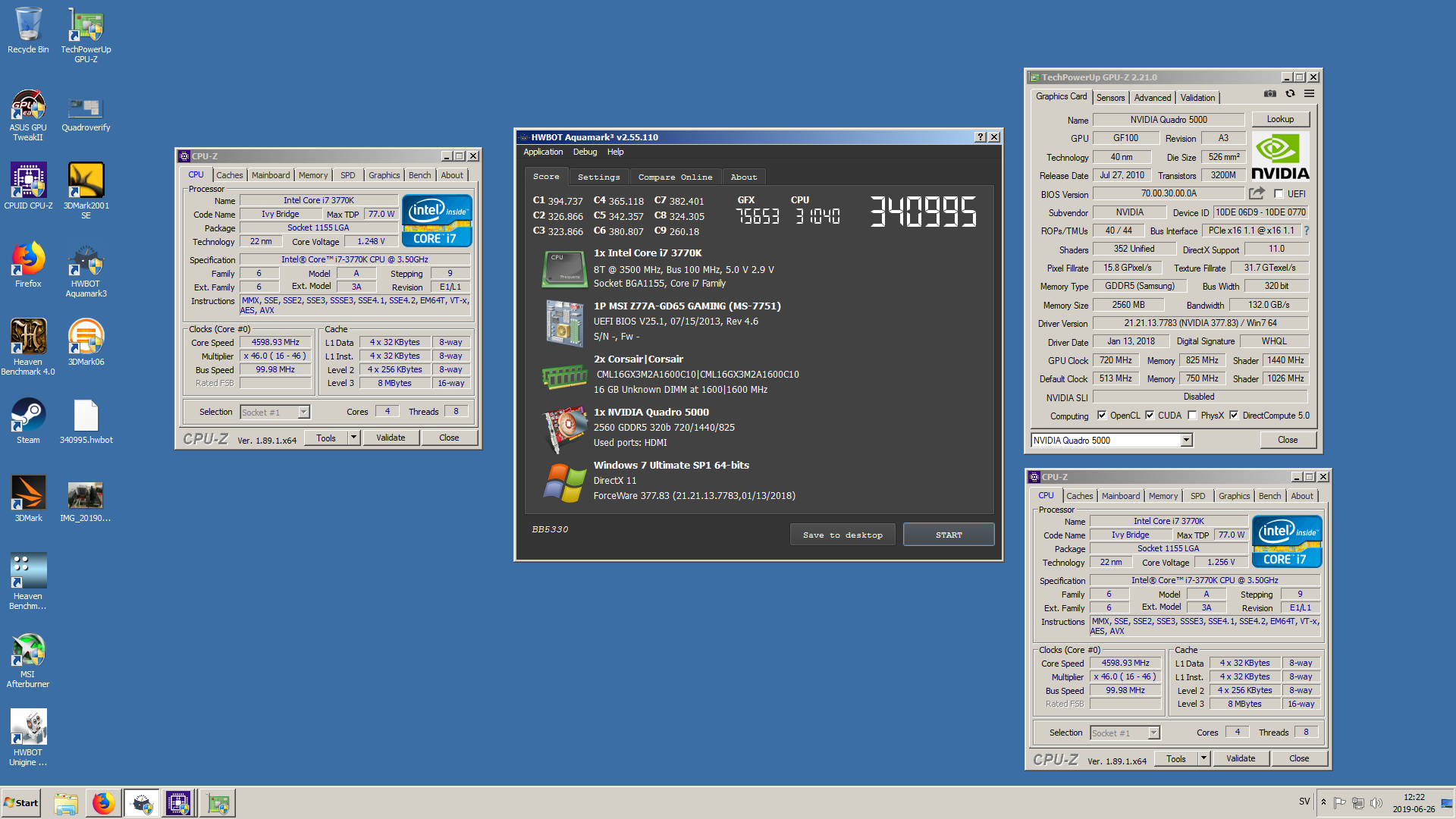The width and height of the screenshot is (1456, 819).
Task: Click the Name field in left CPU-Z
Action: pos(318,200)
